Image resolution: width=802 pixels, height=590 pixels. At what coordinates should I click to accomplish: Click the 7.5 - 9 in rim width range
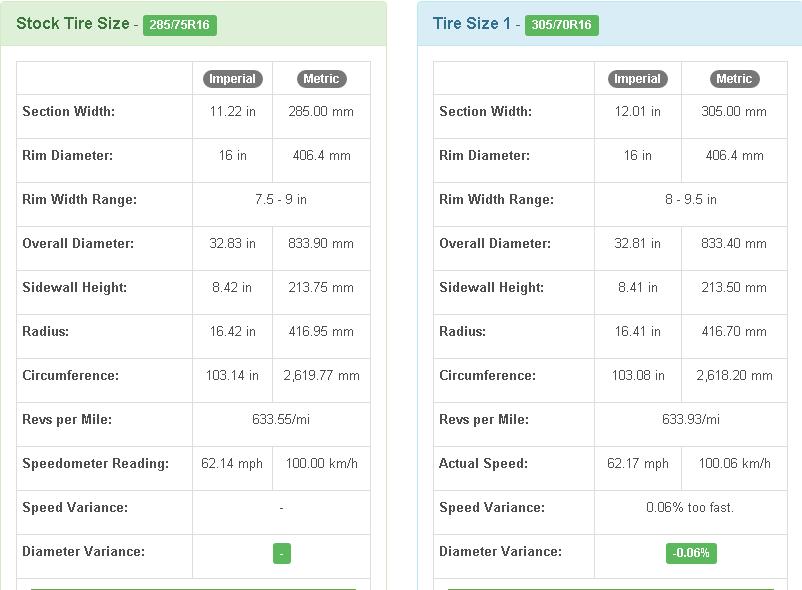281,199
